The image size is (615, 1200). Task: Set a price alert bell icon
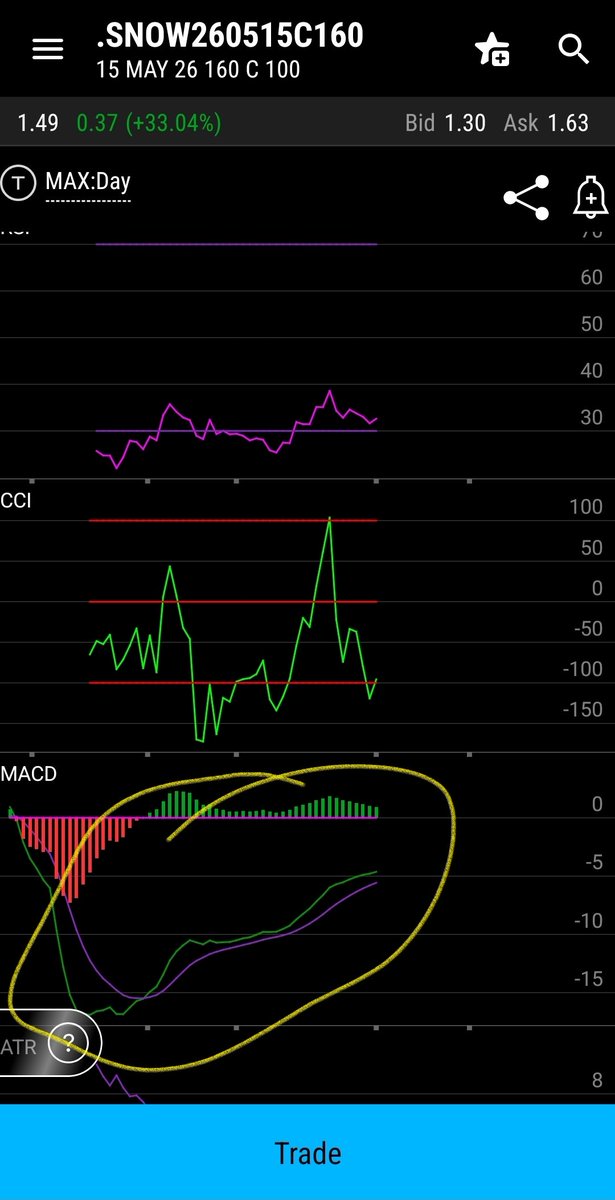(590, 197)
